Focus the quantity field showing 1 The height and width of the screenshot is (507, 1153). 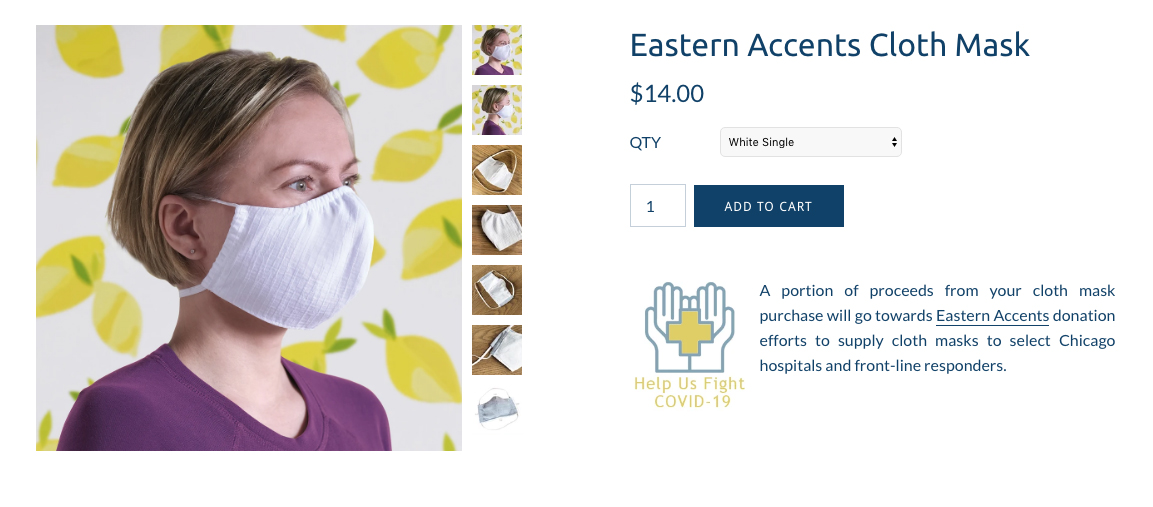click(657, 206)
